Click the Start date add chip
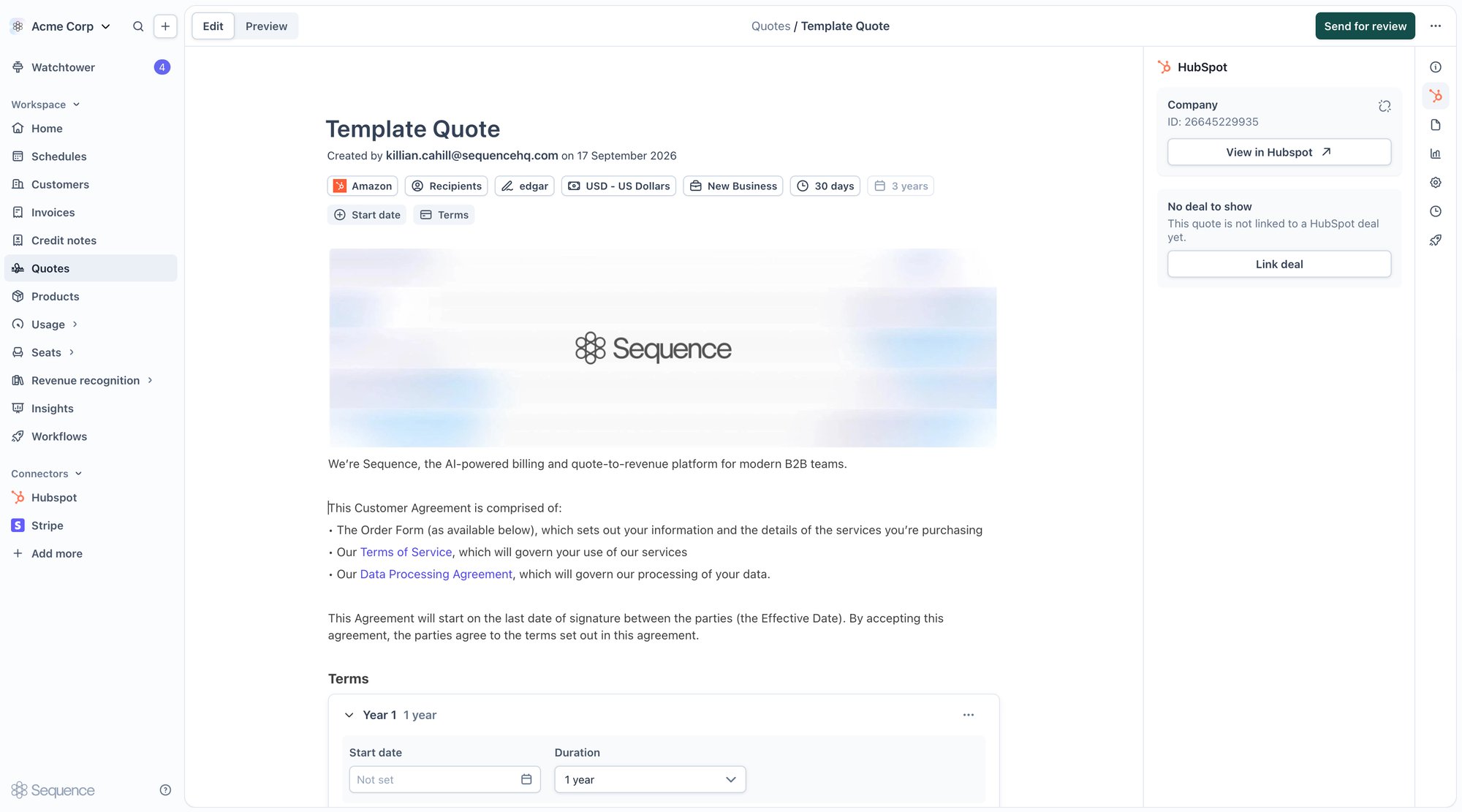The height and width of the screenshot is (812, 1462). pos(367,215)
